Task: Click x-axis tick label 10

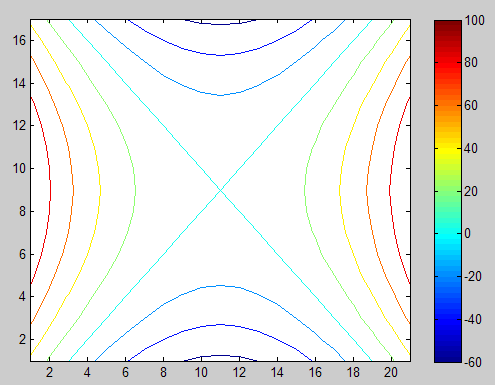Action: [x=201, y=372]
